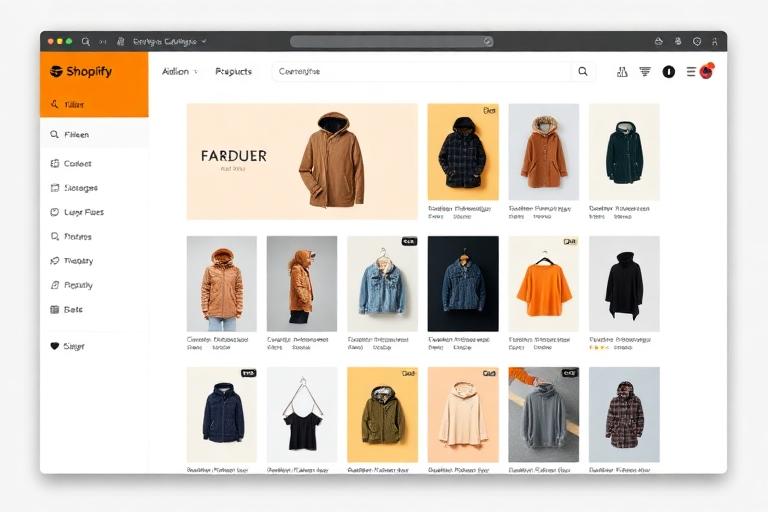Click the title text under the plaid jacket
768x512 pixels.
tap(459, 208)
